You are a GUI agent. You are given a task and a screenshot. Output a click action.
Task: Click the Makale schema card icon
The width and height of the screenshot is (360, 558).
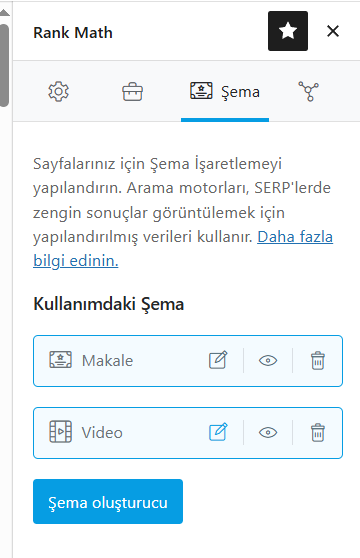pyautogui.click(x=60, y=360)
